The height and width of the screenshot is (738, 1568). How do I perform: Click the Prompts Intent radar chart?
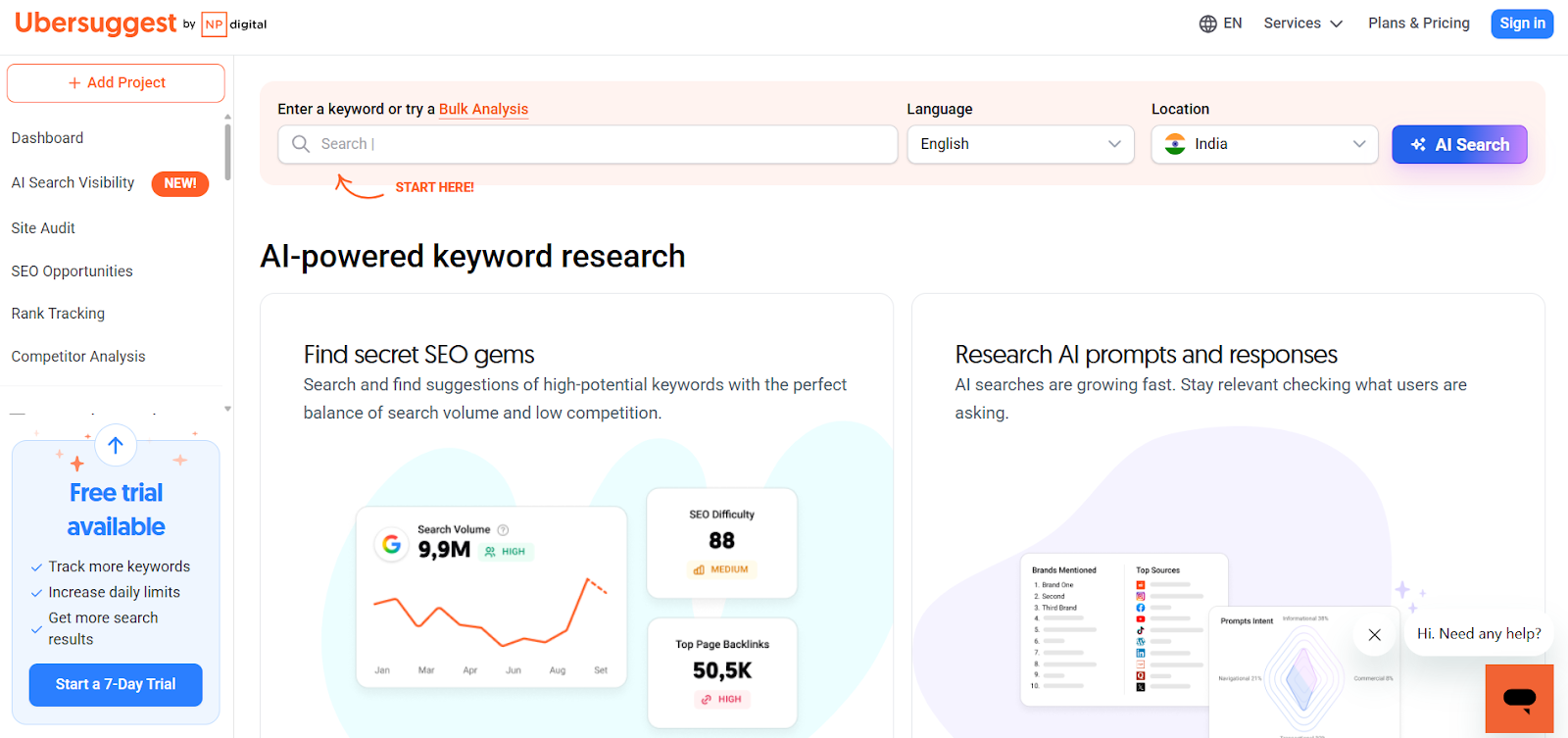[1303, 678]
